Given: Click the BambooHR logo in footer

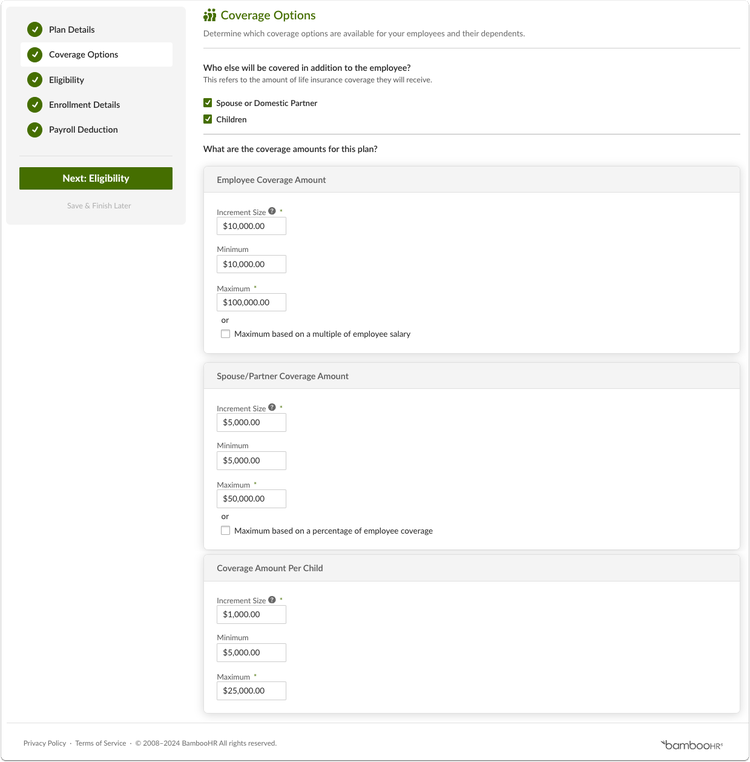Looking at the screenshot, I should tap(691, 745).
